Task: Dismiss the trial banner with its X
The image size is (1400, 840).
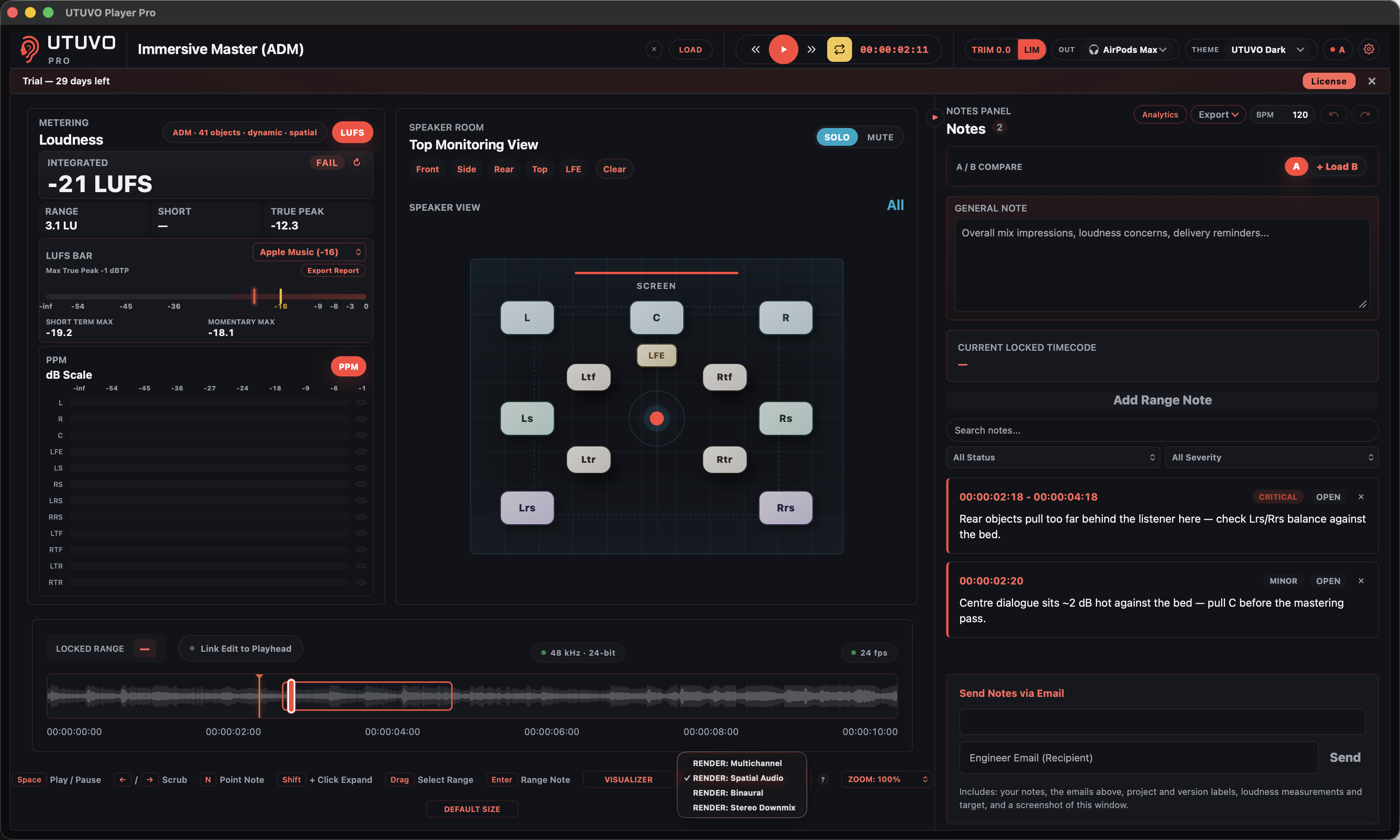Action: click(x=1372, y=81)
